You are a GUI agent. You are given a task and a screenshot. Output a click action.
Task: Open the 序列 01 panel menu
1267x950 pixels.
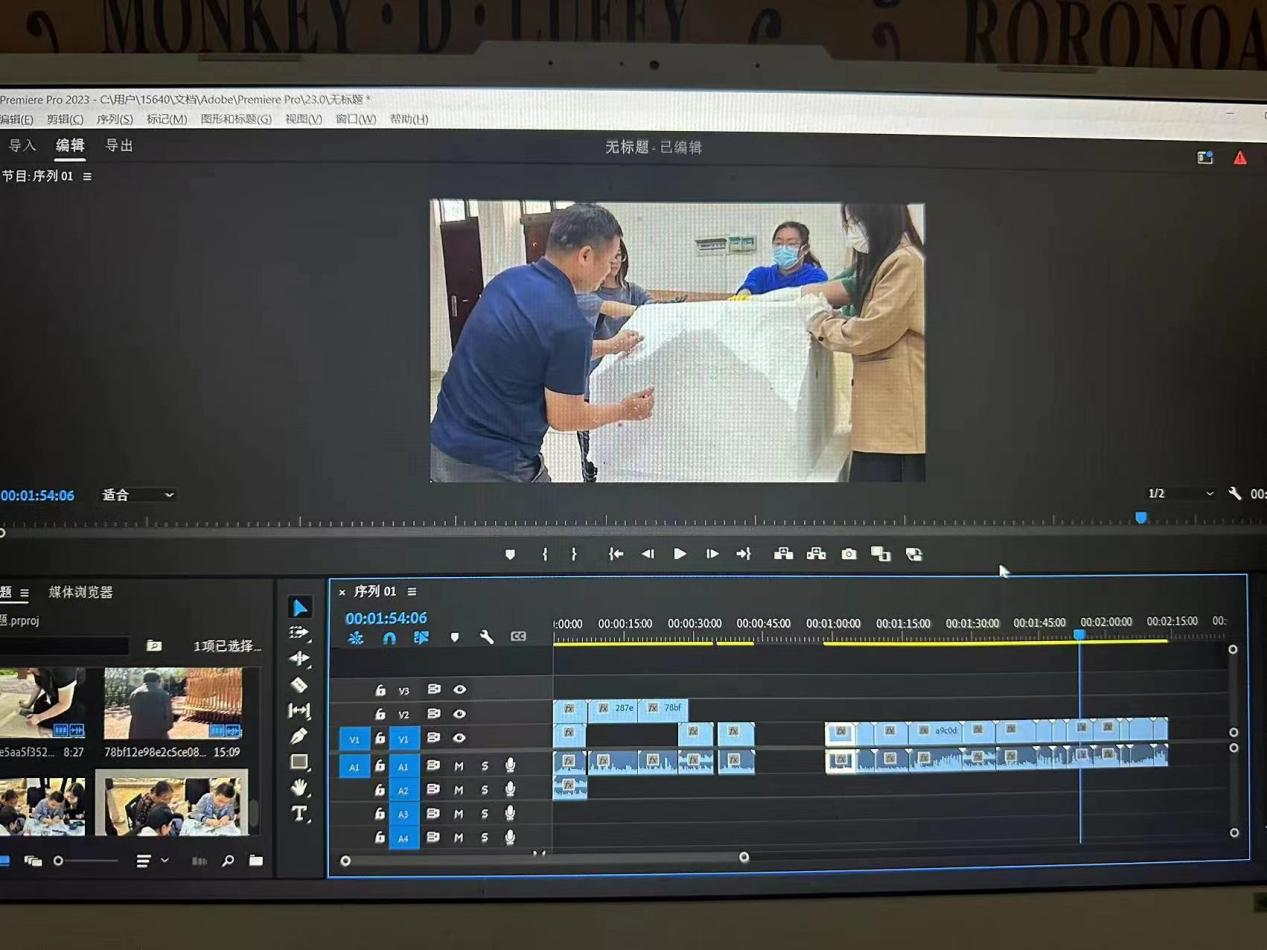[412, 592]
